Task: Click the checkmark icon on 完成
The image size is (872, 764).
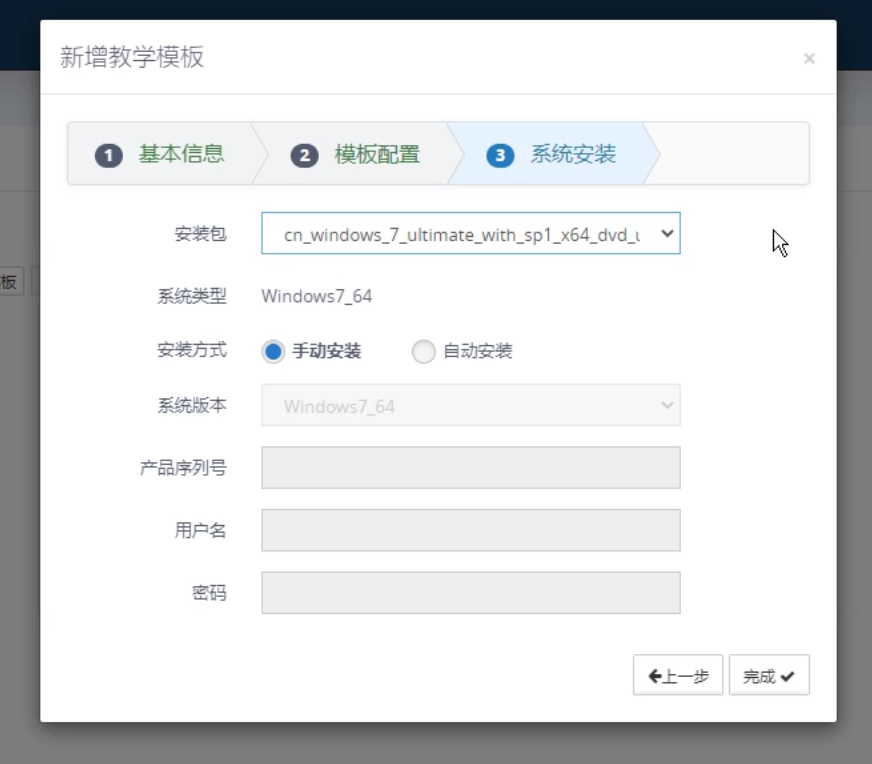Action: 788,676
